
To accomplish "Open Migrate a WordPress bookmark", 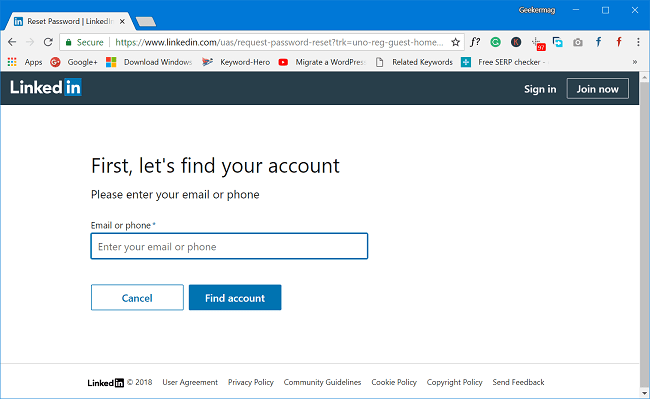I will pos(322,62).
